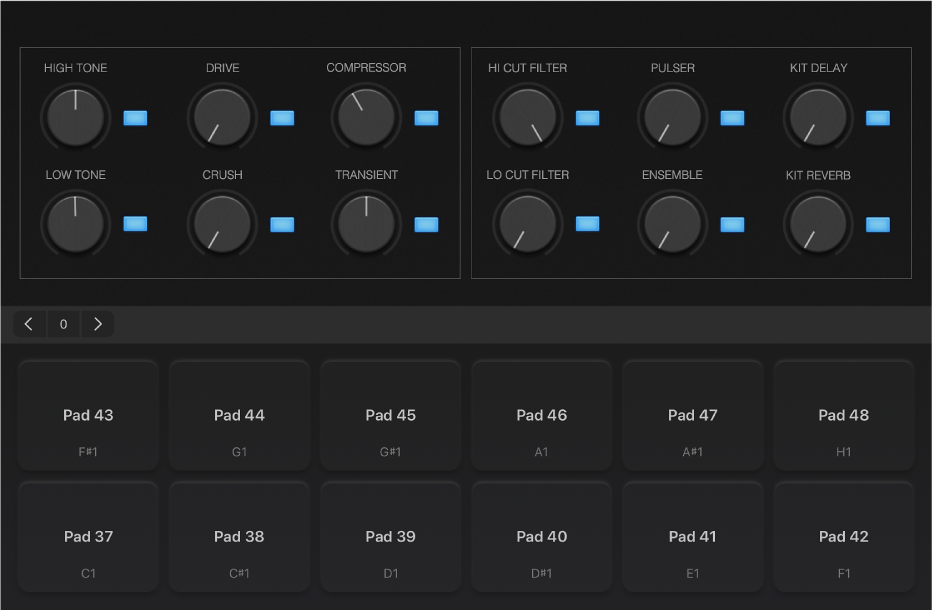934x612 pixels.
Task: Toggle the TRANSIENT enable switch
Action: 426,225
